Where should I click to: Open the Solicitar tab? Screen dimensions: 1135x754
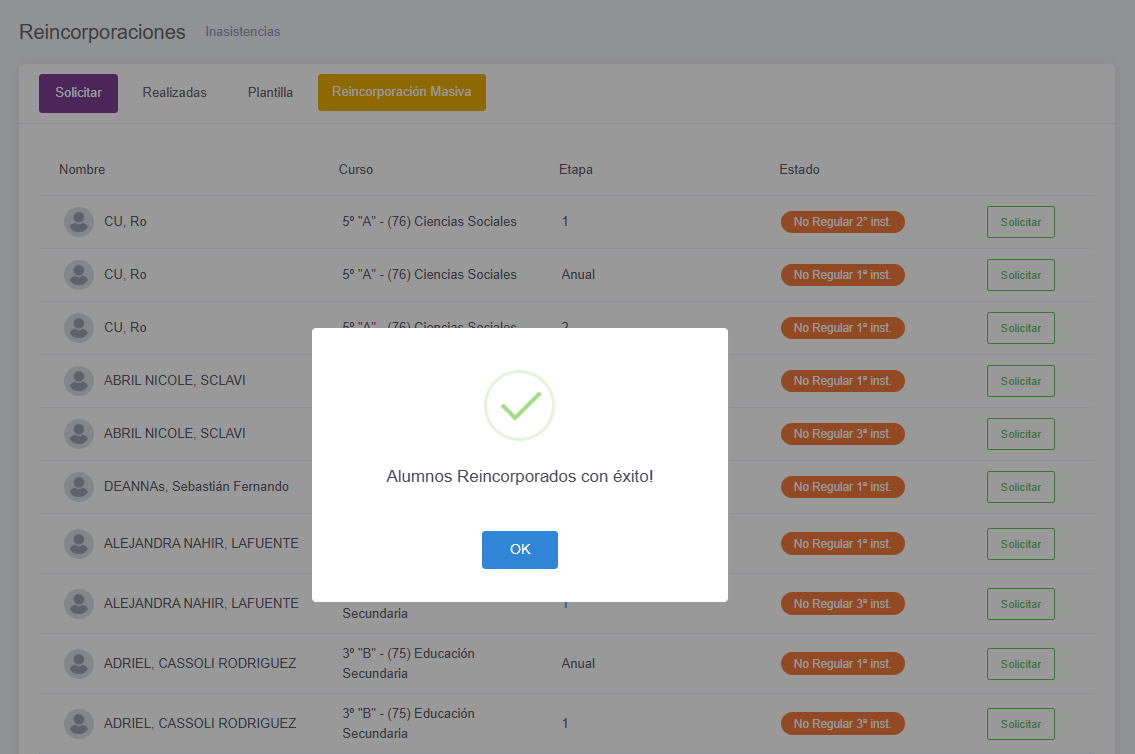[78, 93]
